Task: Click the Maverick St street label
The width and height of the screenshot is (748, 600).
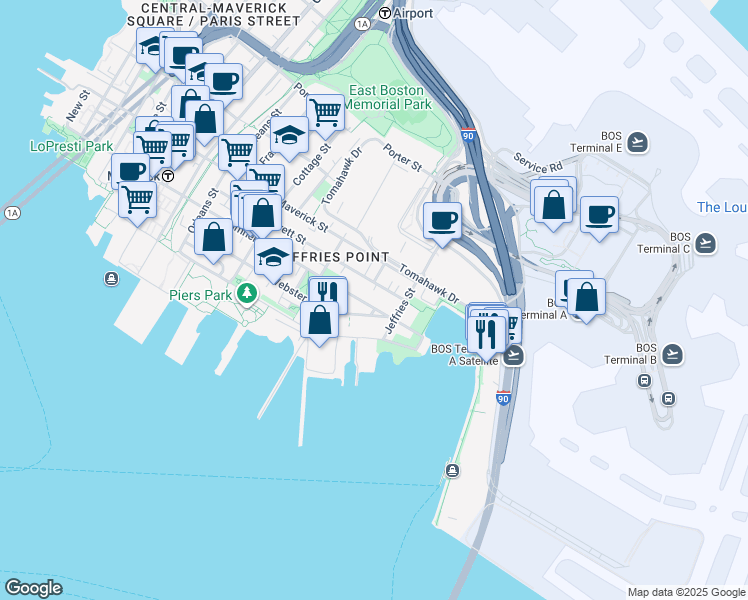Action: pos(303,216)
